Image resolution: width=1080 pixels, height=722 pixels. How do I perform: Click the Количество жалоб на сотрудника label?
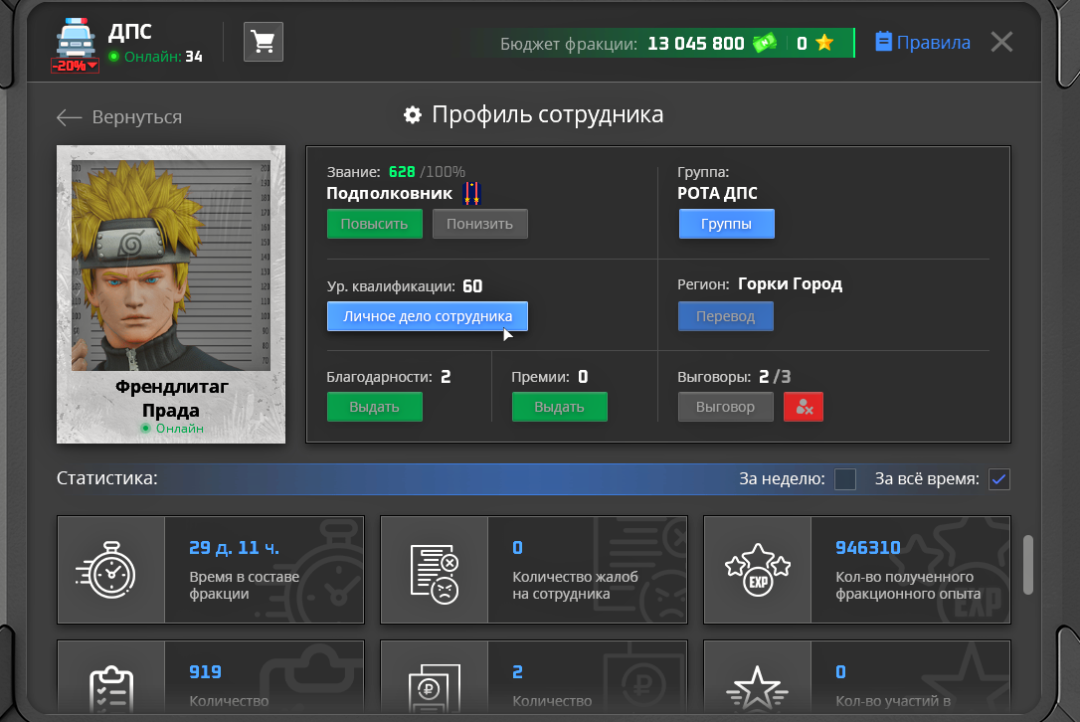click(575, 586)
